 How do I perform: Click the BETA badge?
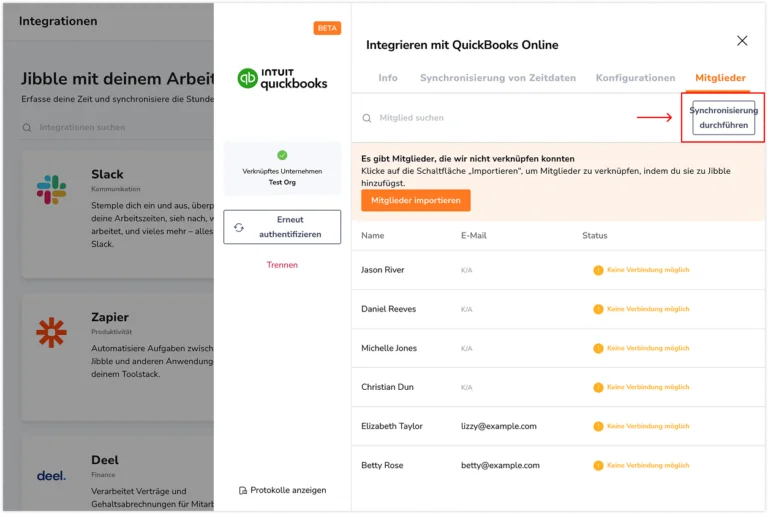point(327,28)
